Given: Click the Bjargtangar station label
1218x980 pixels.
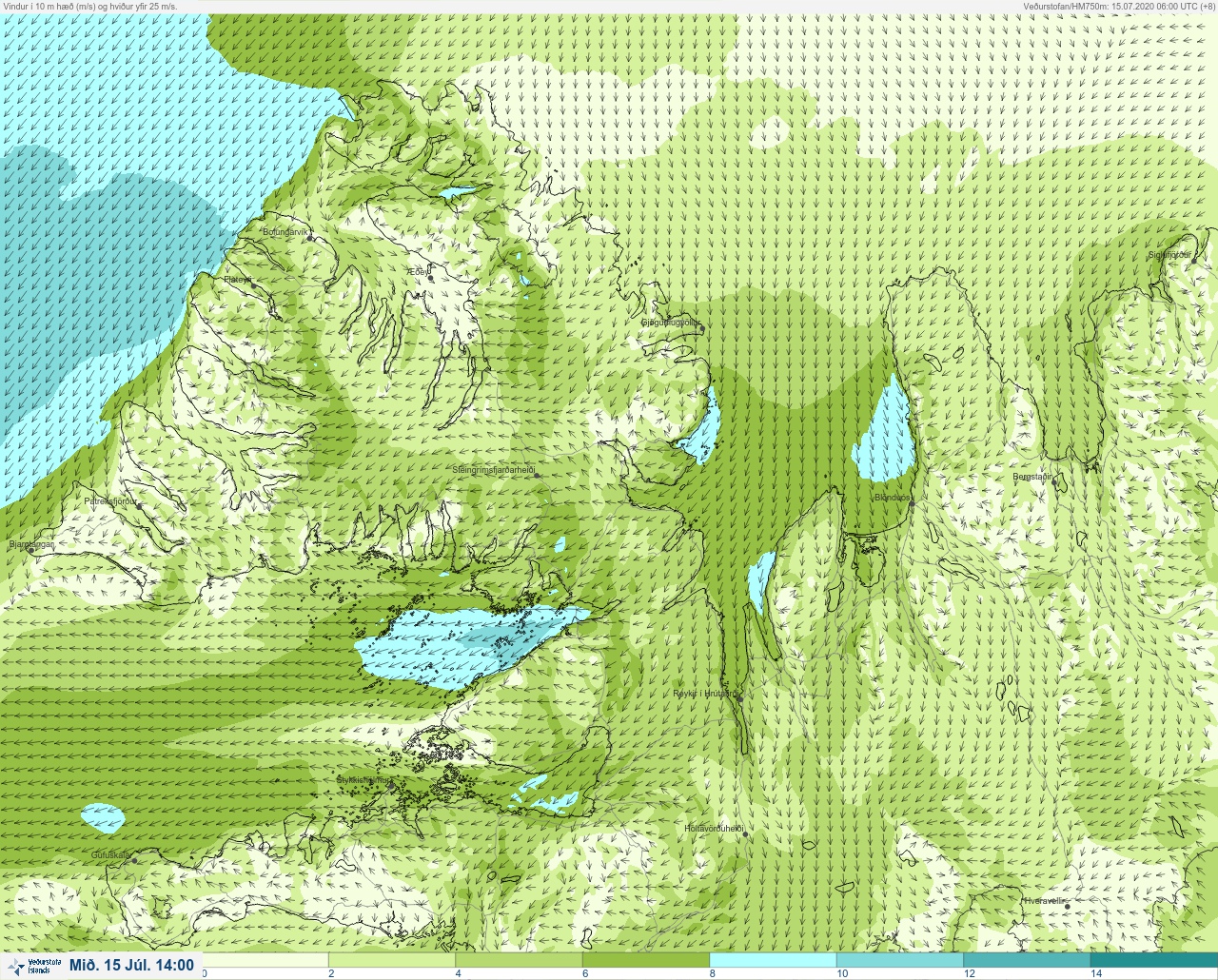Looking at the screenshot, I should coord(31,544).
